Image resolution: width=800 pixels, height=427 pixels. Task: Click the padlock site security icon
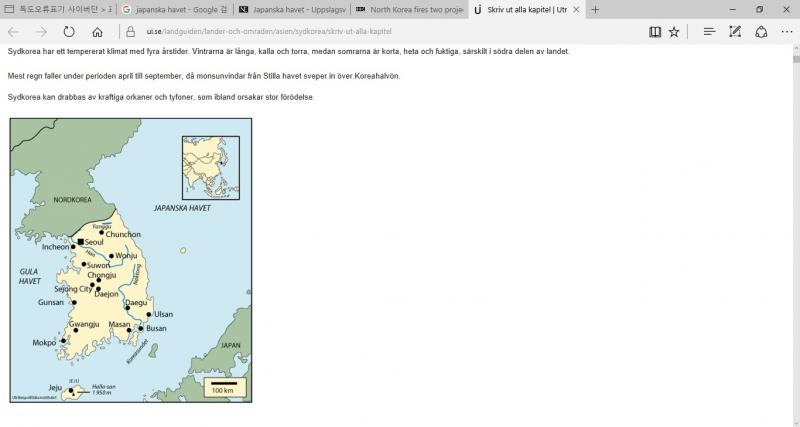click(130, 31)
